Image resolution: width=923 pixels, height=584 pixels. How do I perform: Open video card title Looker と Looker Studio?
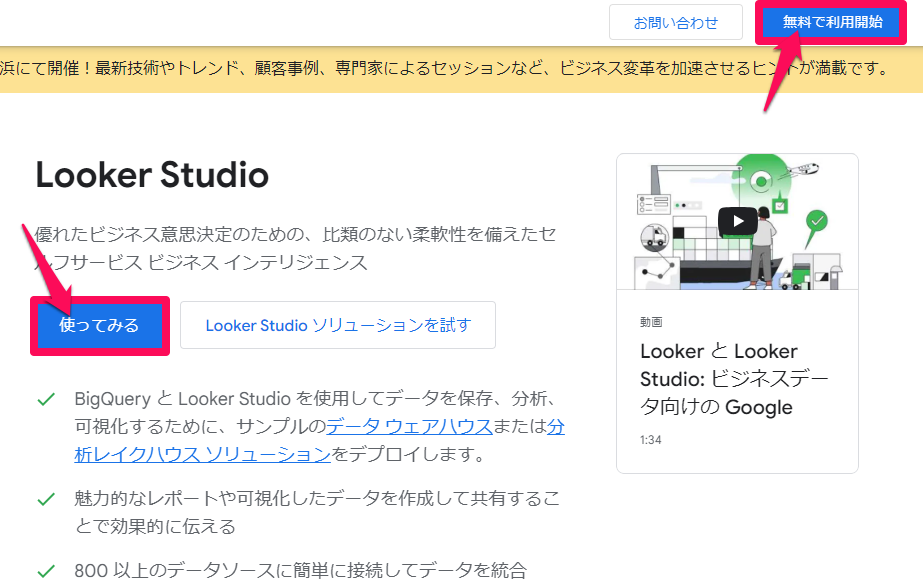(733, 379)
